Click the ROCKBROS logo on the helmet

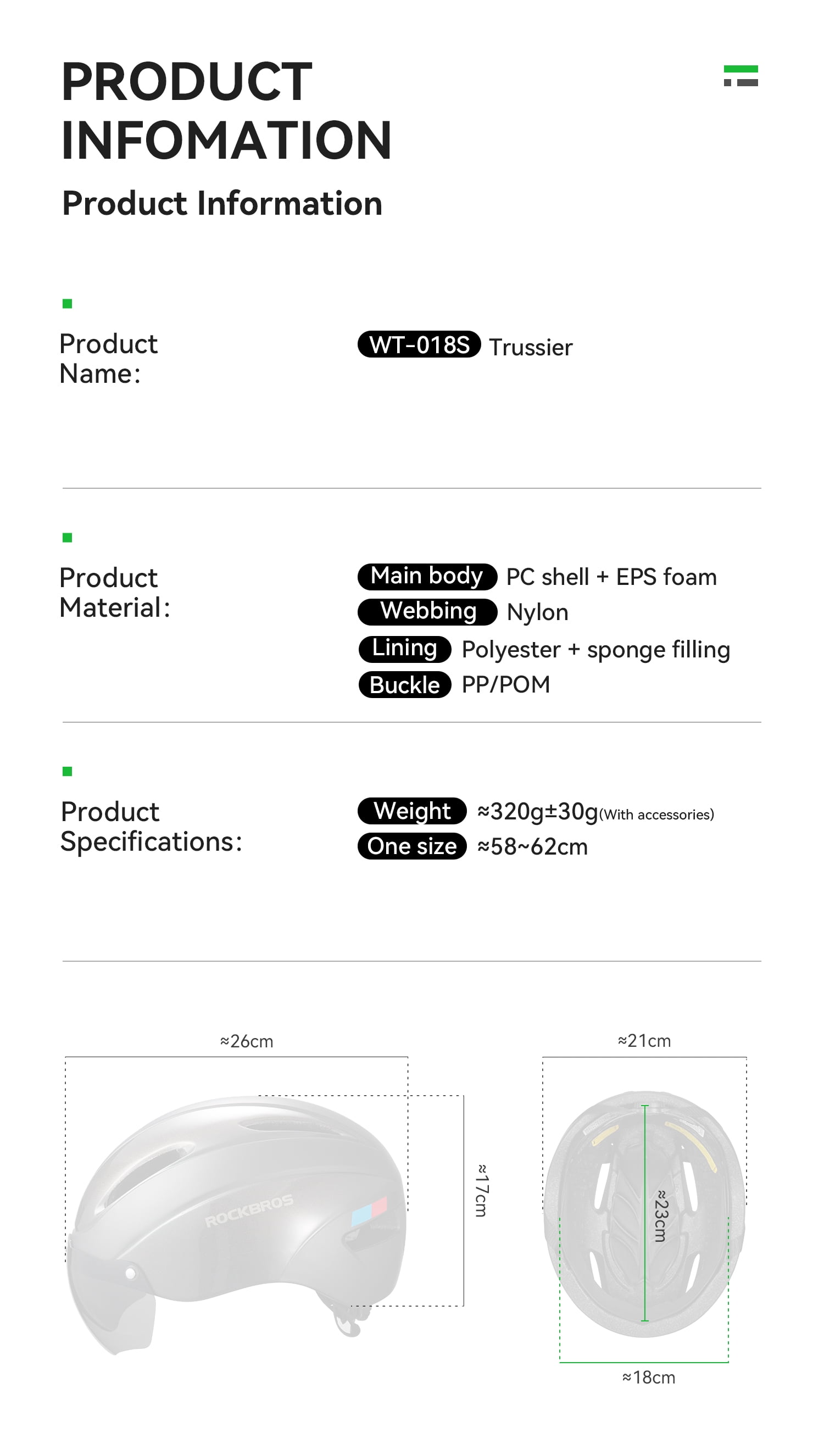249,1210
